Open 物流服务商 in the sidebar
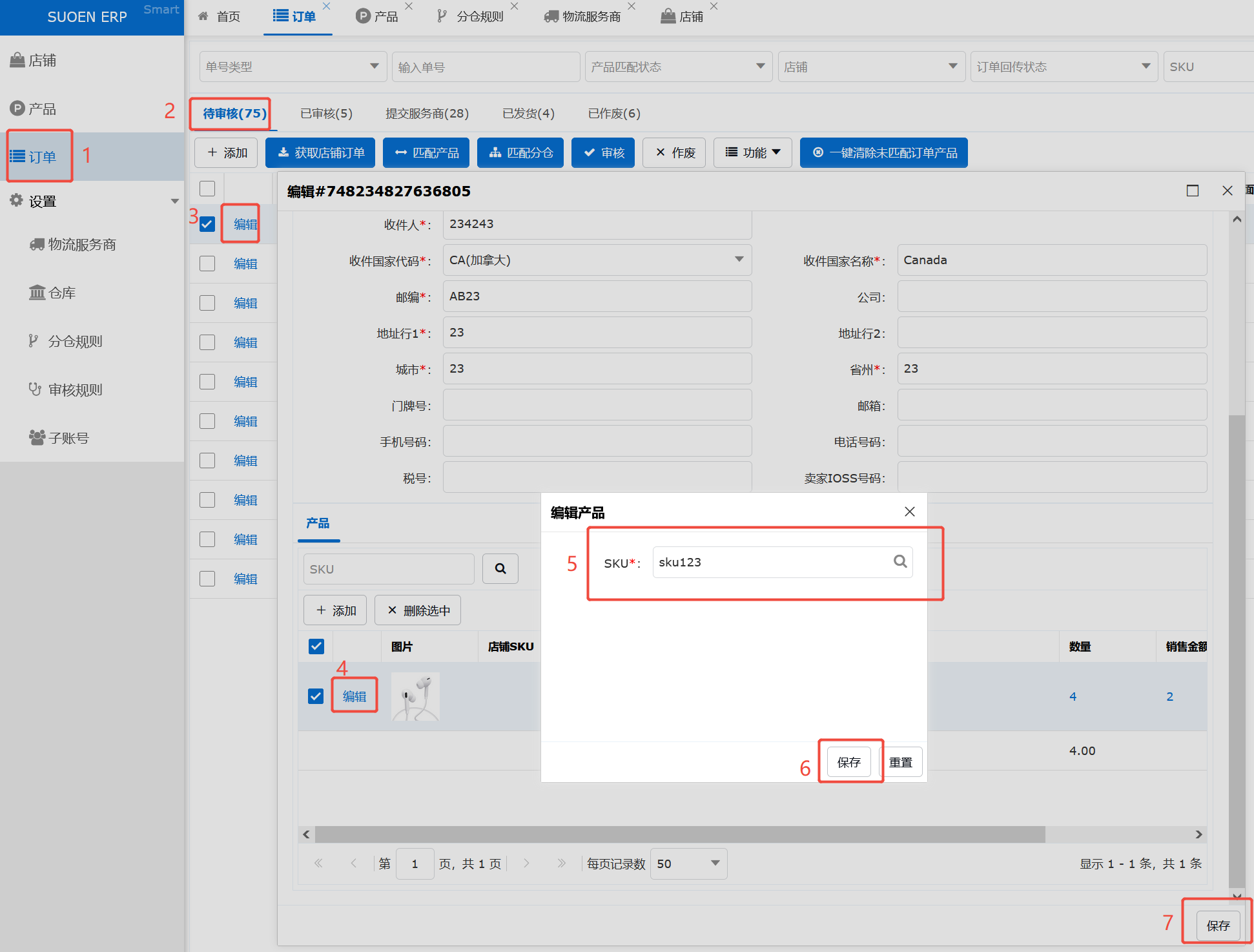The image size is (1254, 952). tap(81, 245)
